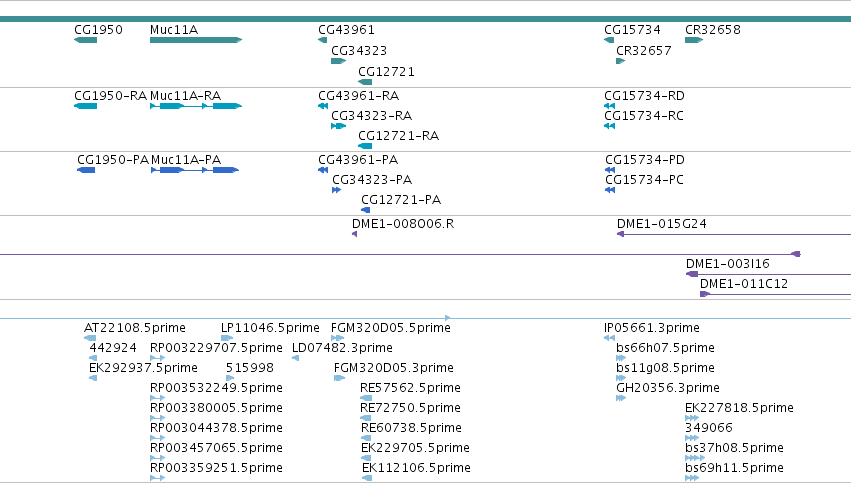
Task: Click the AT22108.5prime EST label
Action: tap(135, 328)
